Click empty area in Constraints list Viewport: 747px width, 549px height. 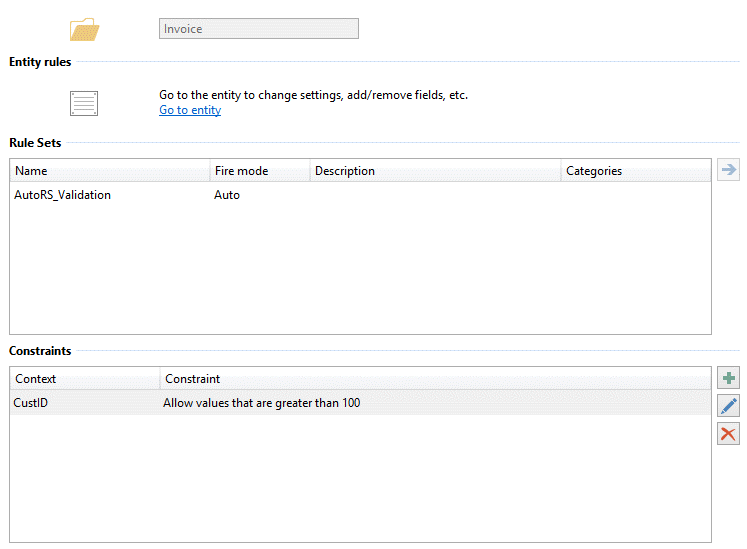(360, 480)
